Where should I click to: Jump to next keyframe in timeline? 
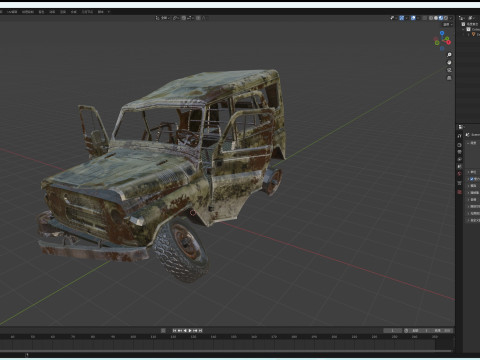pos(195,330)
